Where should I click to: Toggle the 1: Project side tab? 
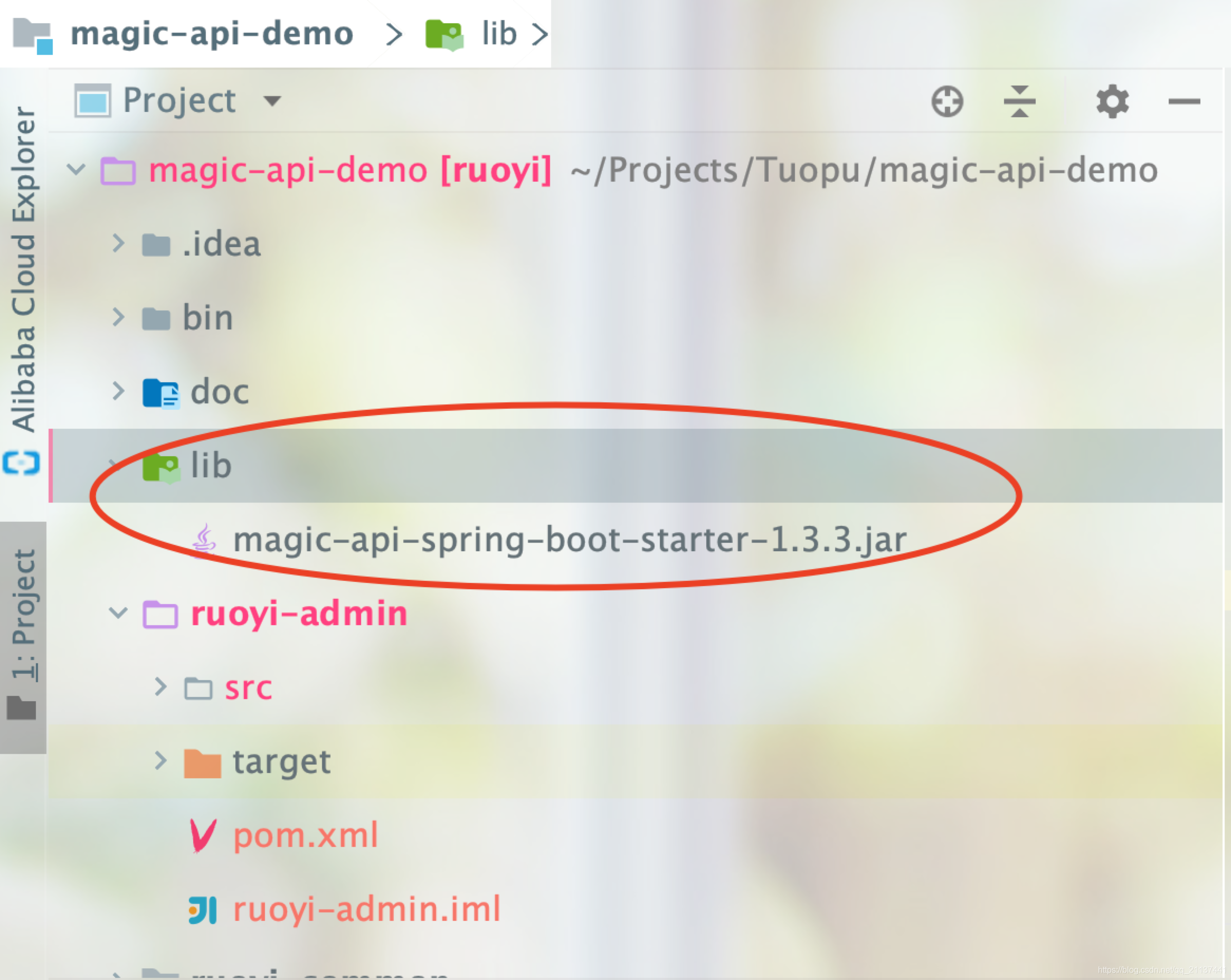23,634
